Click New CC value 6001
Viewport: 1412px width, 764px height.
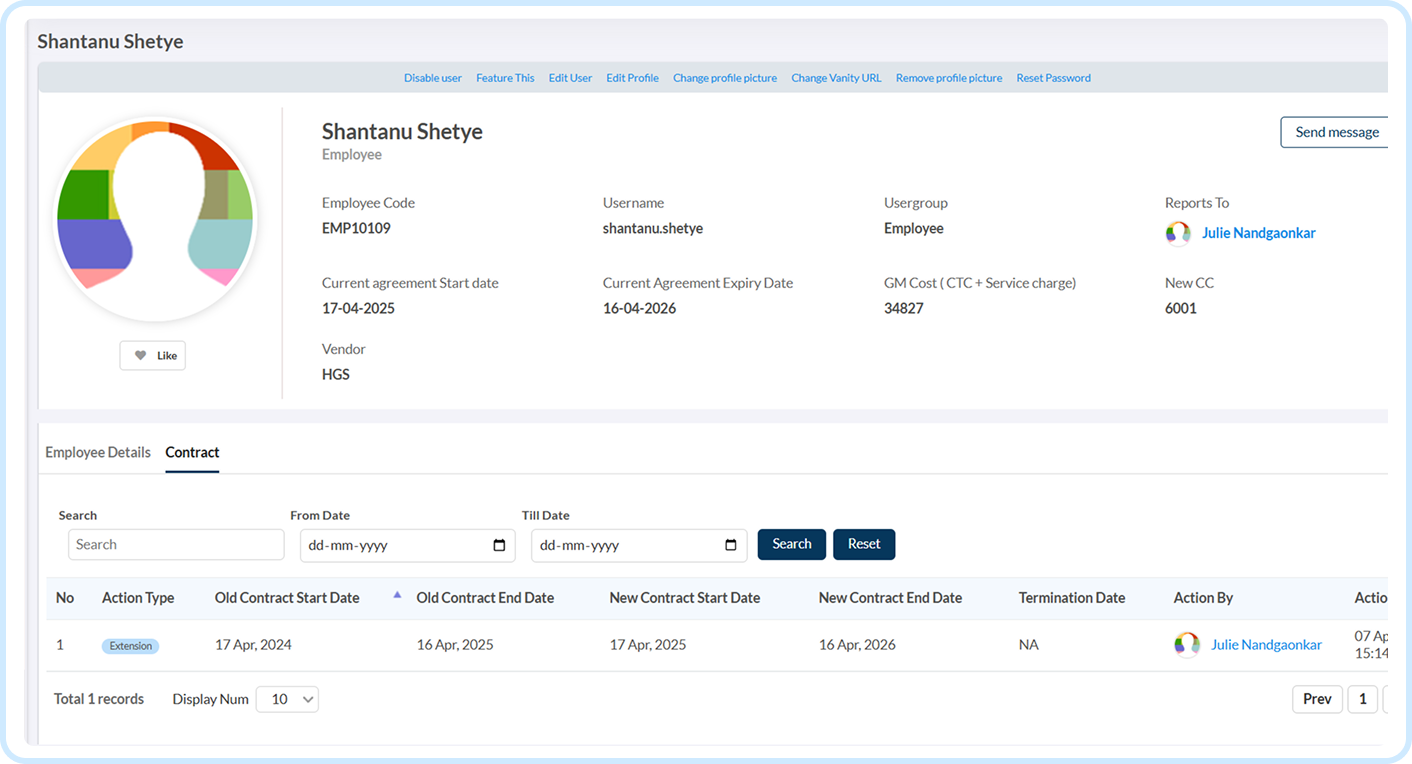click(1181, 308)
